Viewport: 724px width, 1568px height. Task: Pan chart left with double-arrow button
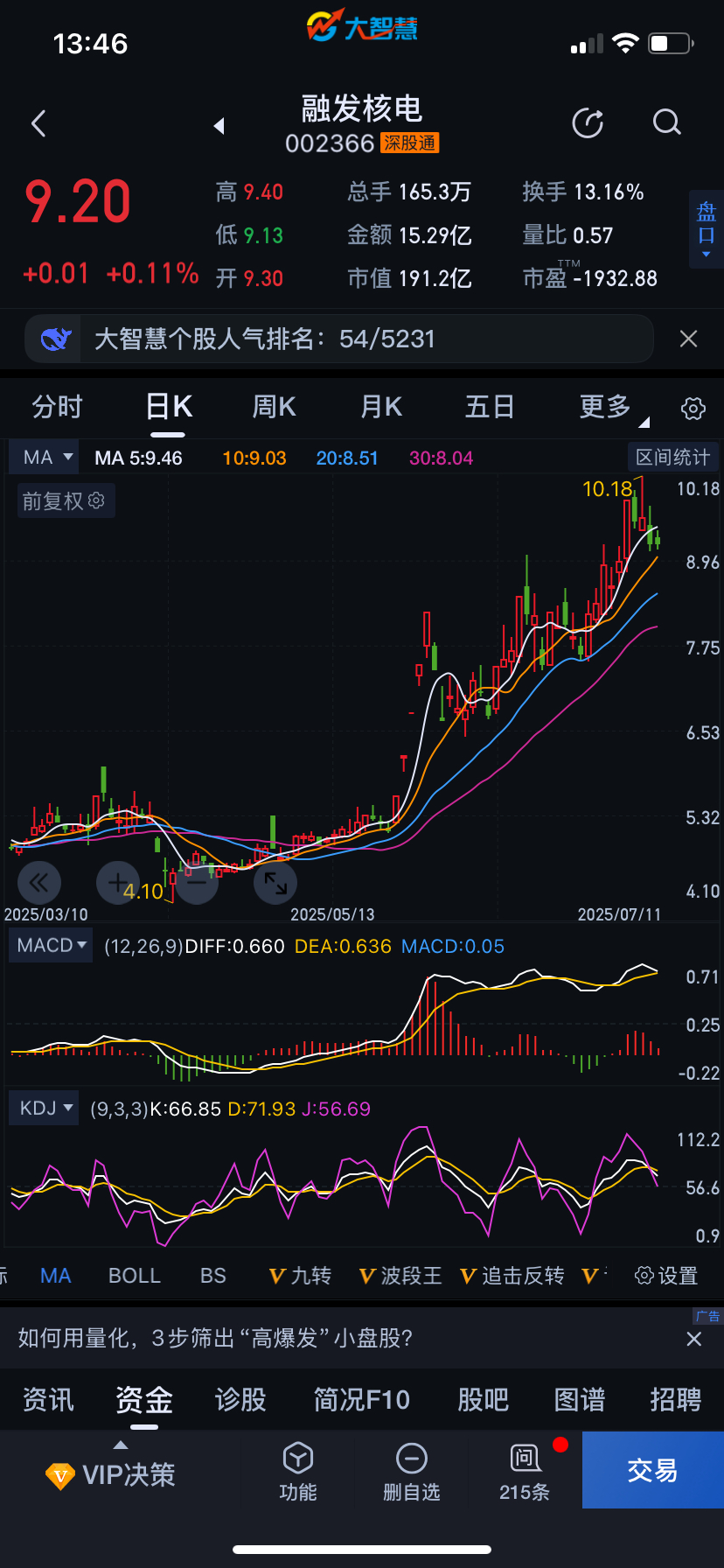point(39,883)
